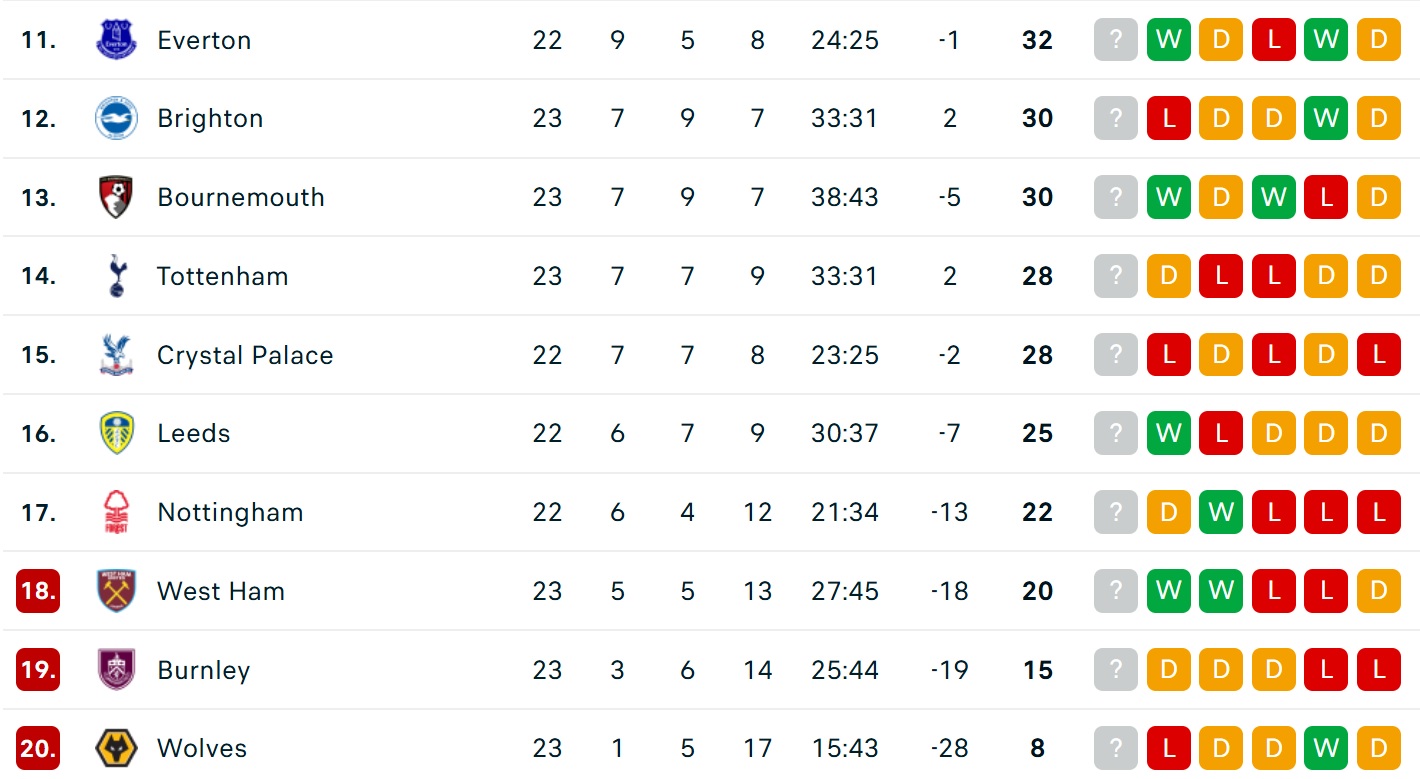Select Wolves' green W form badge
The width and height of the screenshot is (1420, 779).
(x=1326, y=748)
